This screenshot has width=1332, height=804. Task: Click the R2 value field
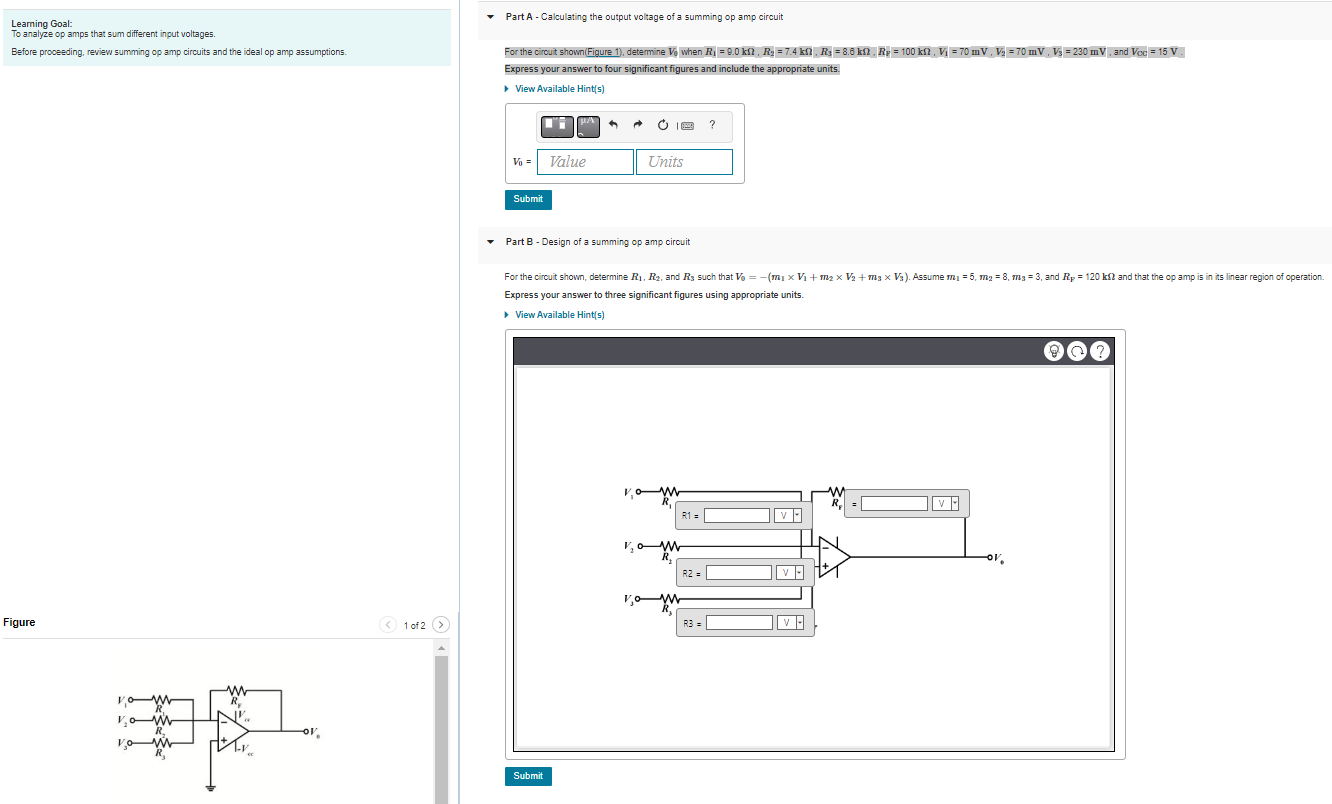[x=739, y=573]
